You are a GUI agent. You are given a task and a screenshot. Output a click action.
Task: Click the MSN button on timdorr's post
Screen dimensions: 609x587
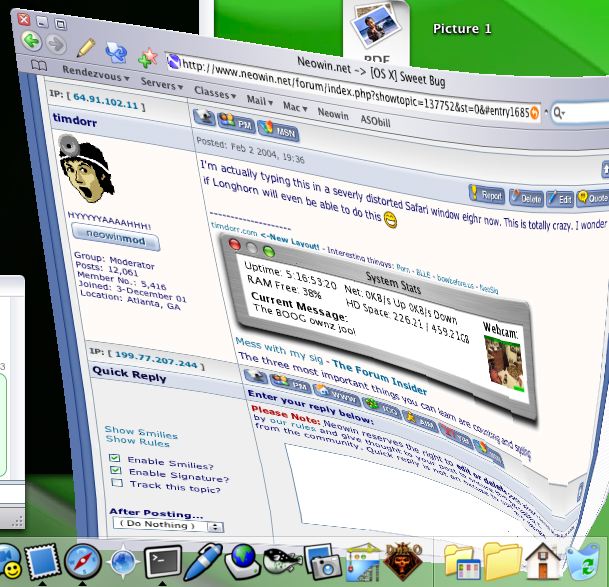click(278, 131)
